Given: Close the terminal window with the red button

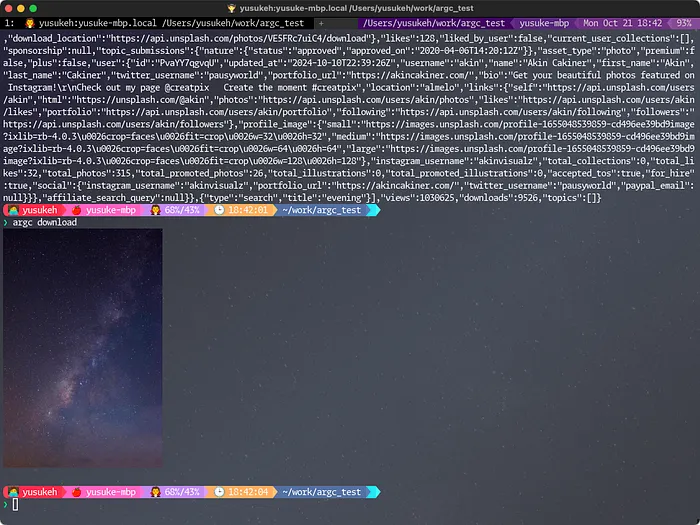Looking at the screenshot, I should tap(8, 8).
